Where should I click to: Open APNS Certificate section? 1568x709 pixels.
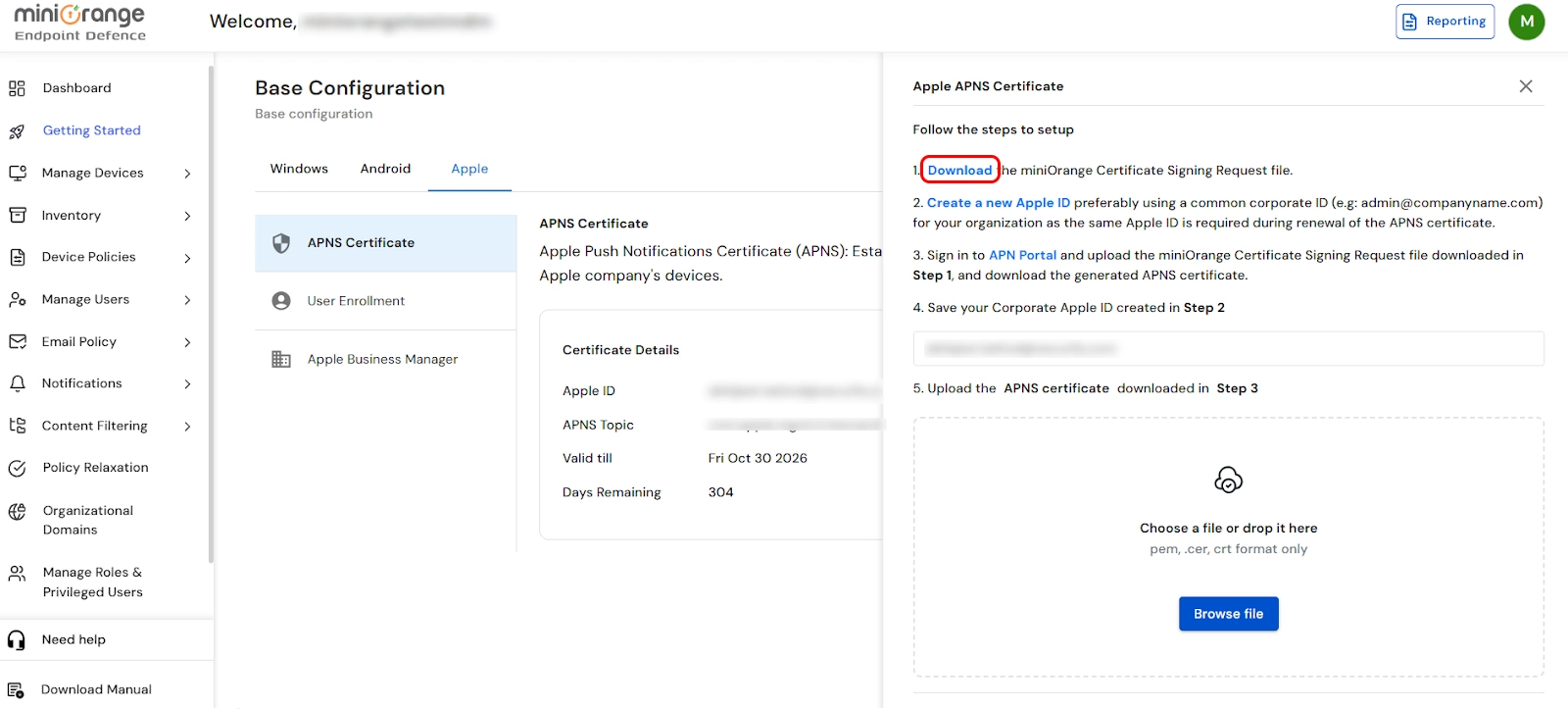[x=386, y=243]
